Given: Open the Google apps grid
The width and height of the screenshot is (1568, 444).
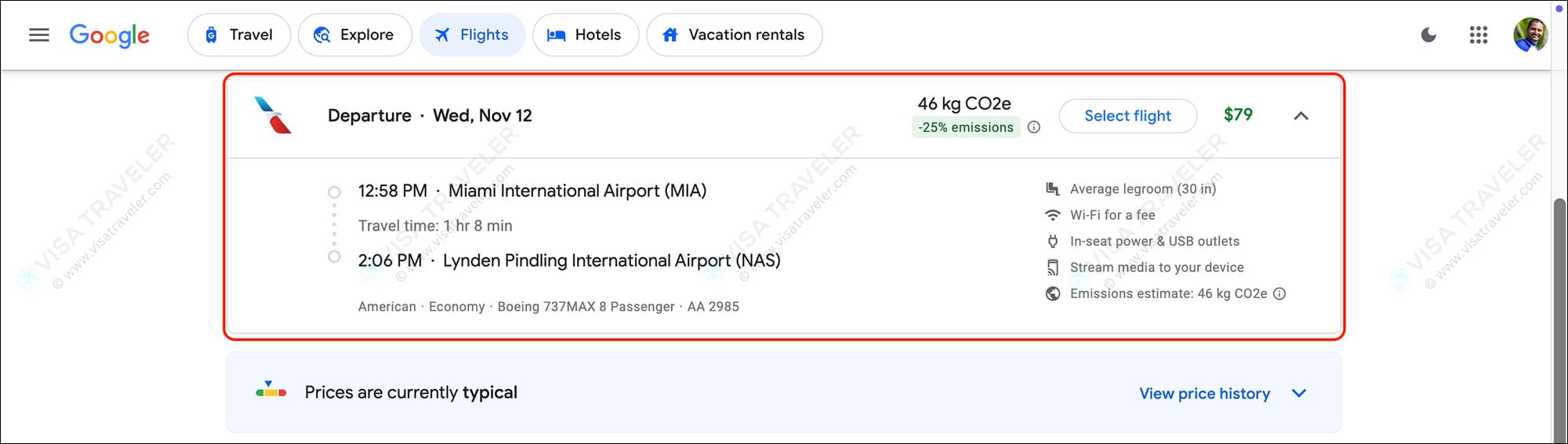Looking at the screenshot, I should click(x=1478, y=35).
